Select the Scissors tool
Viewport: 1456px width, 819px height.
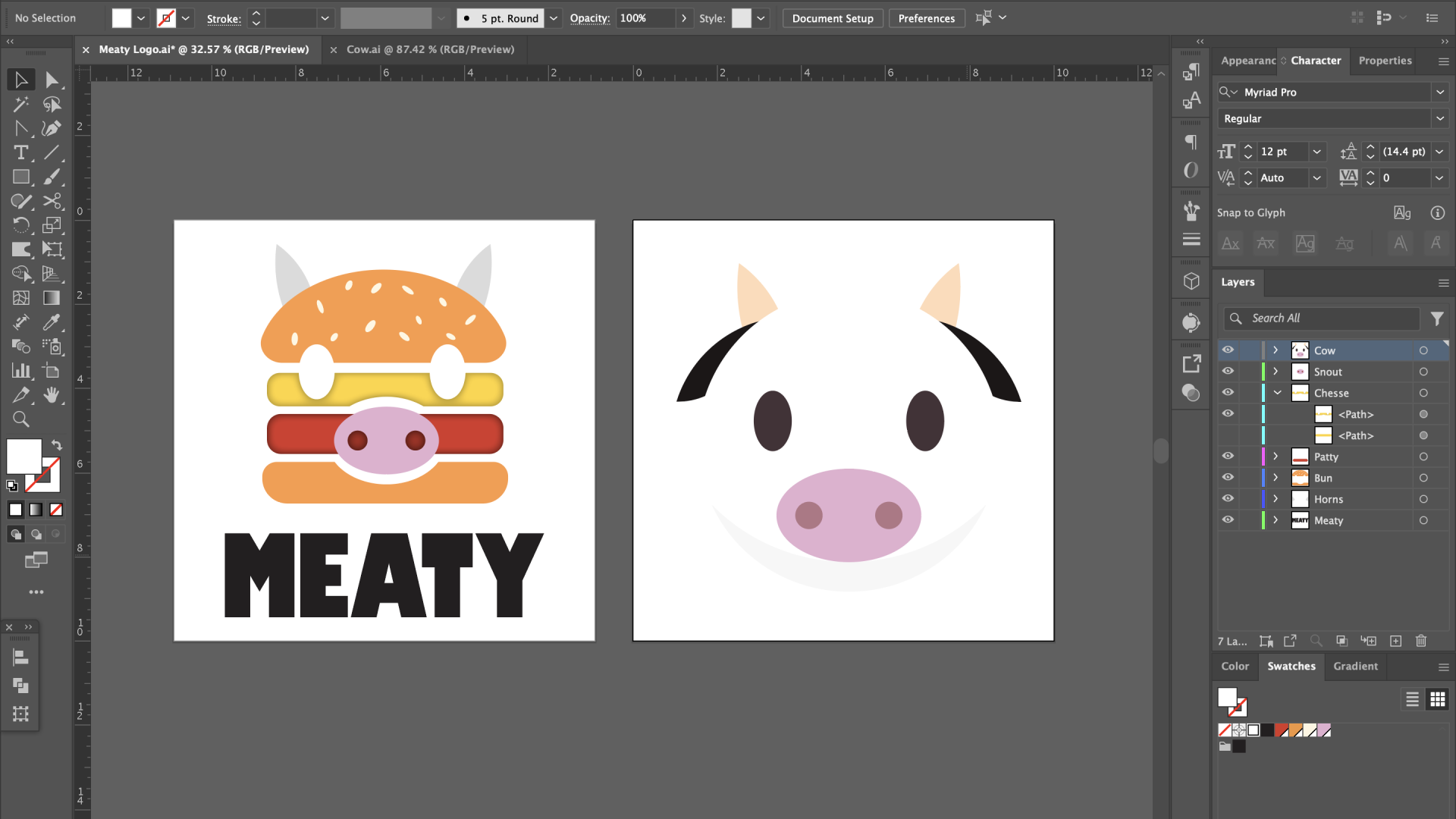[52, 201]
